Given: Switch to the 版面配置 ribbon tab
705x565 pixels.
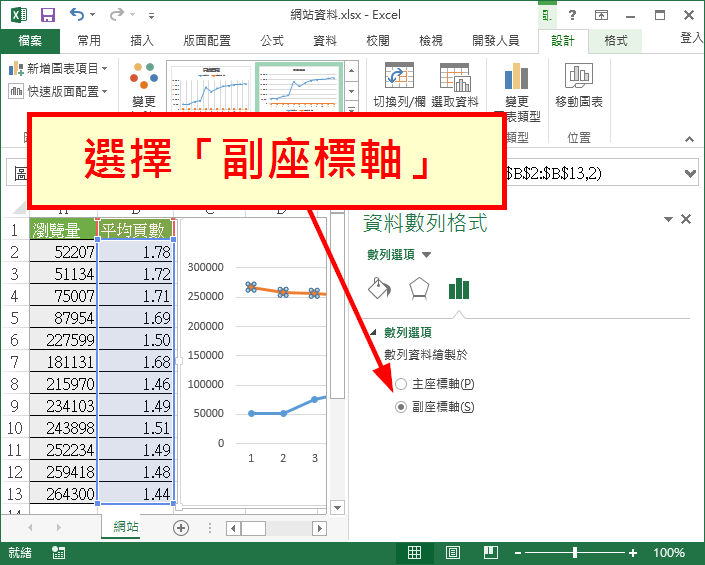Looking at the screenshot, I should pos(207,41).
